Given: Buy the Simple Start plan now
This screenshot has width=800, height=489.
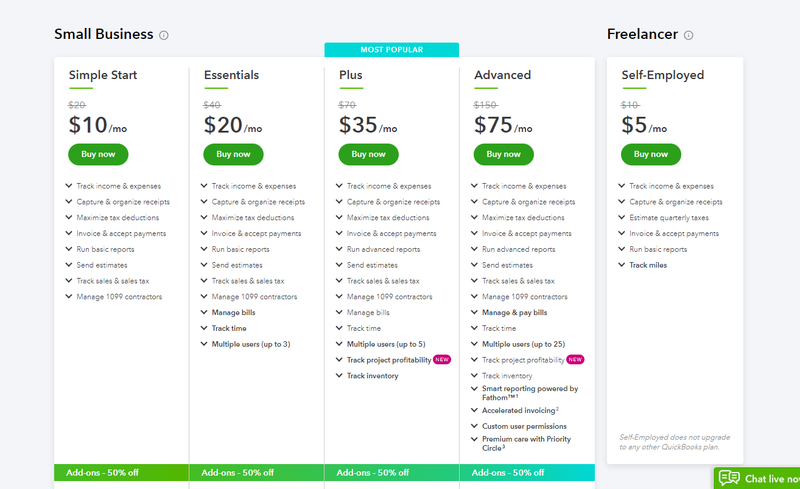Looking at the screenshot, I should [98, 154].
